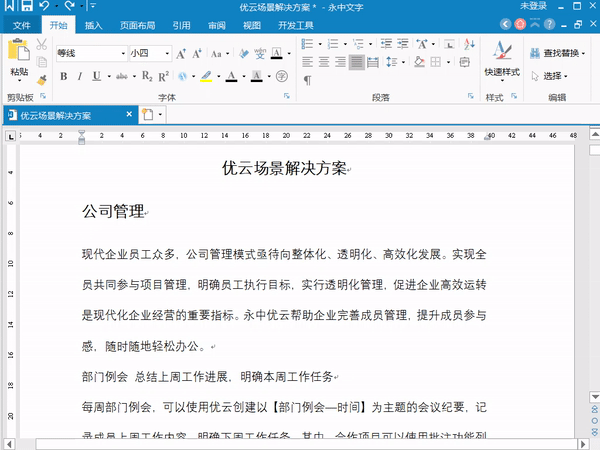The height and width of the screenshot is (450, 600).
Task: Toggle Bold formatting
Action: (x=64, y=76)
